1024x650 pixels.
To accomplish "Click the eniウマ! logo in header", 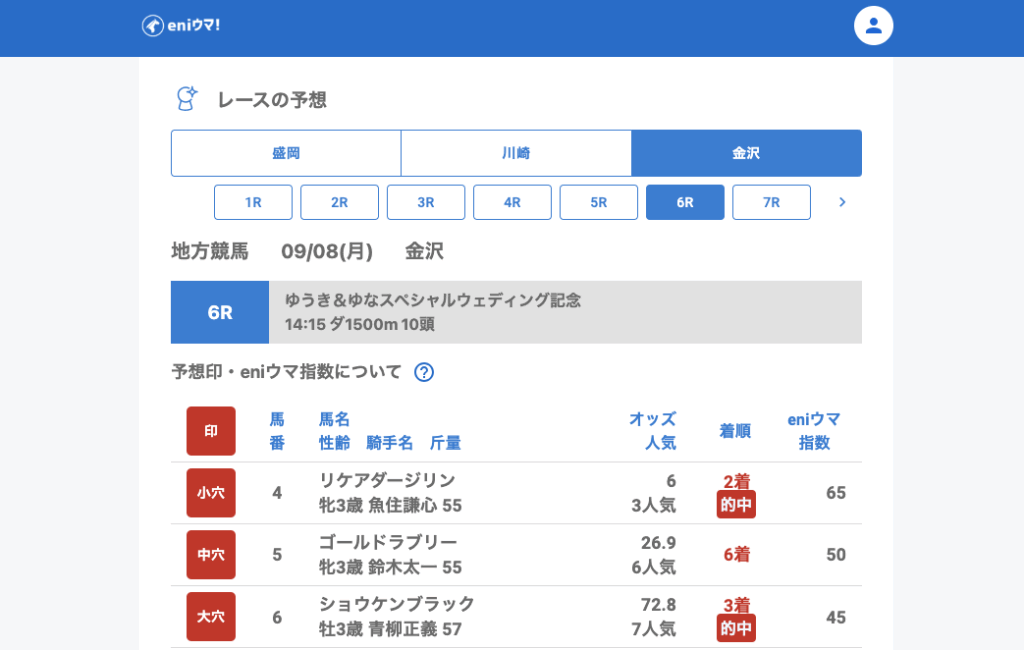I will tap(181, 26).
